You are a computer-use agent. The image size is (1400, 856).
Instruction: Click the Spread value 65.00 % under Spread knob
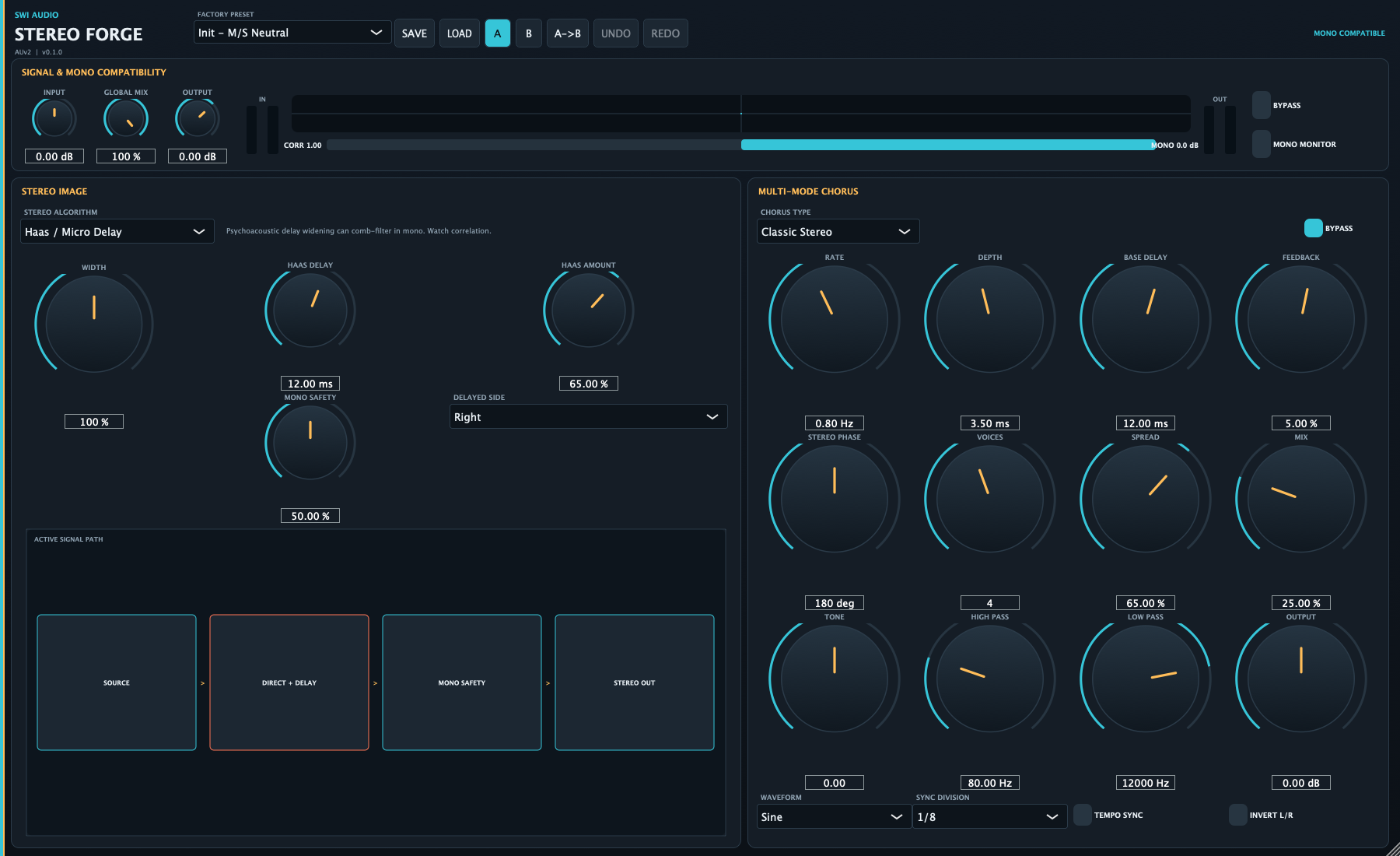pos(1146,603)
